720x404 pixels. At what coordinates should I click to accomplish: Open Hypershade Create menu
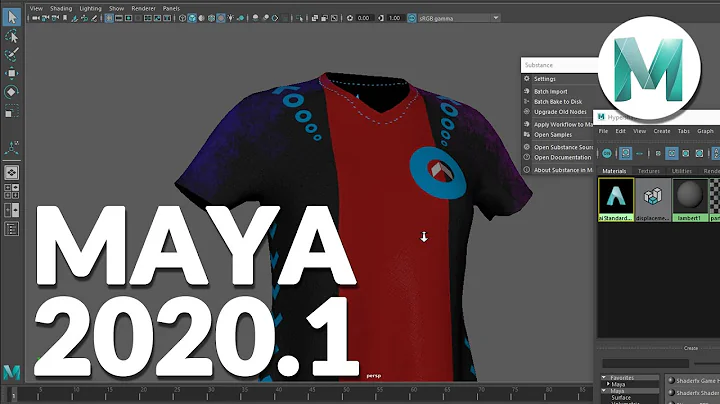(662, 131)
